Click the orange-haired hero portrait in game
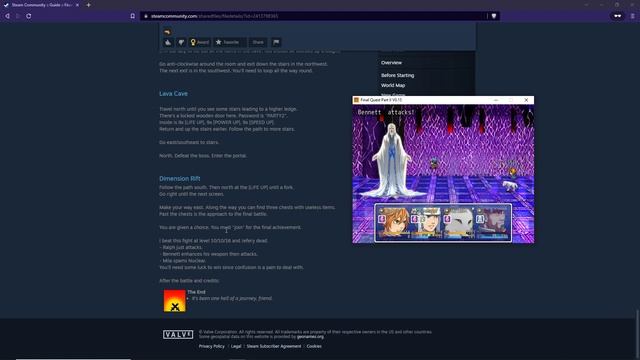This screenshot has width=640, height=360. point(394,223)
